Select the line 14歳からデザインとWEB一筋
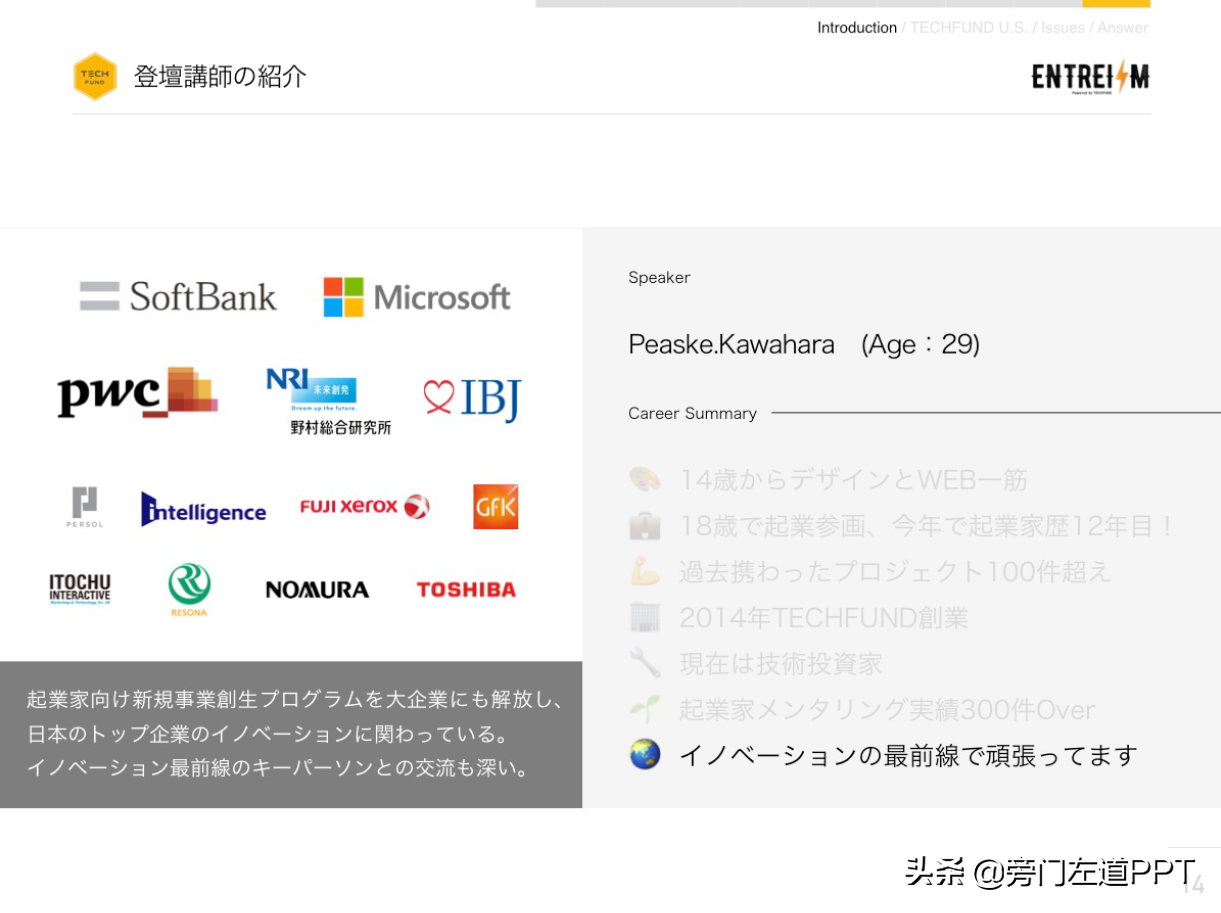 pos(853,480)
